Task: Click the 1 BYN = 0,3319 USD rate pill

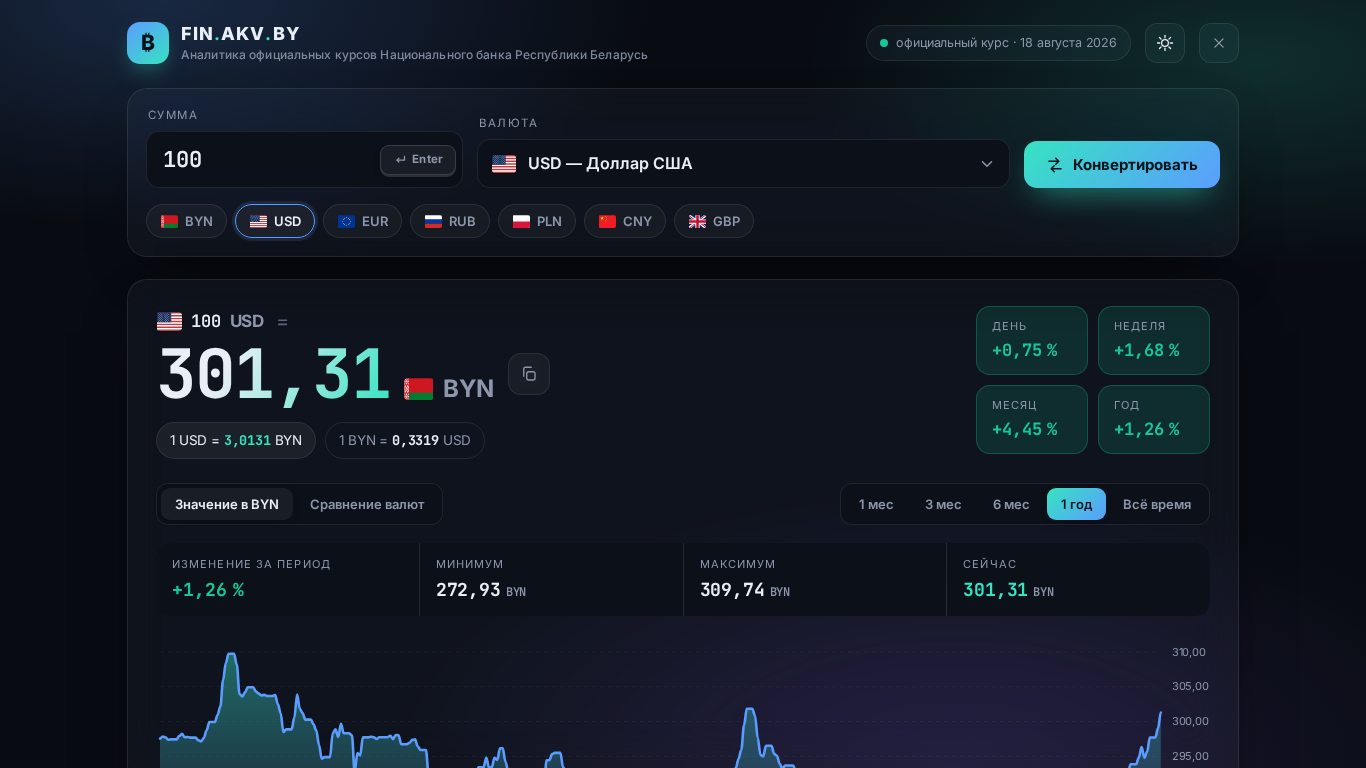Action: click(x=405, y=440)
